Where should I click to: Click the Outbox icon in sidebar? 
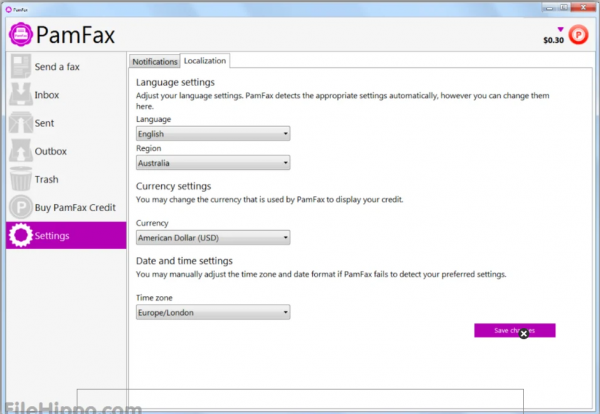click(21, 150)
